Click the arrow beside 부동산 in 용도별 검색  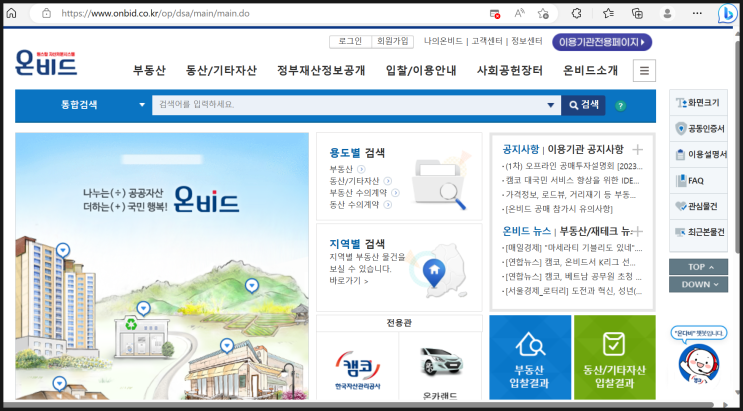coord(361,169)
